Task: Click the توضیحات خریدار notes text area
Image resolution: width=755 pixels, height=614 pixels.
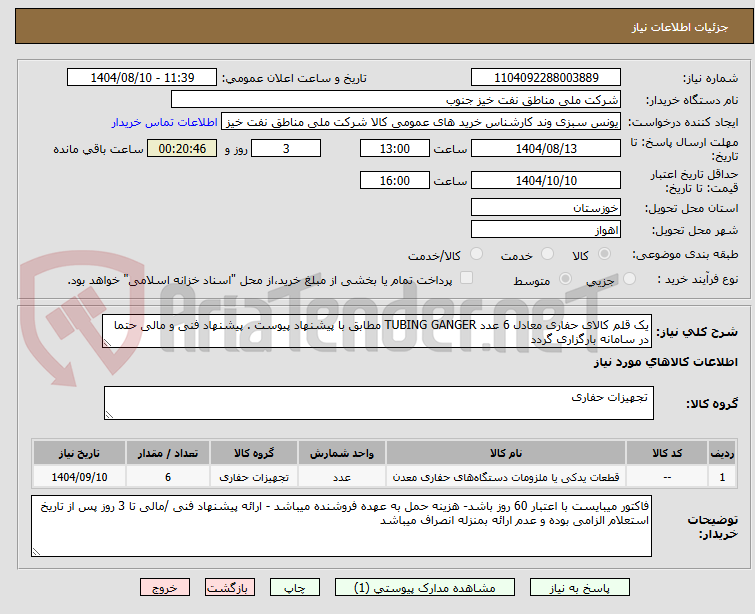Action: 341,526
